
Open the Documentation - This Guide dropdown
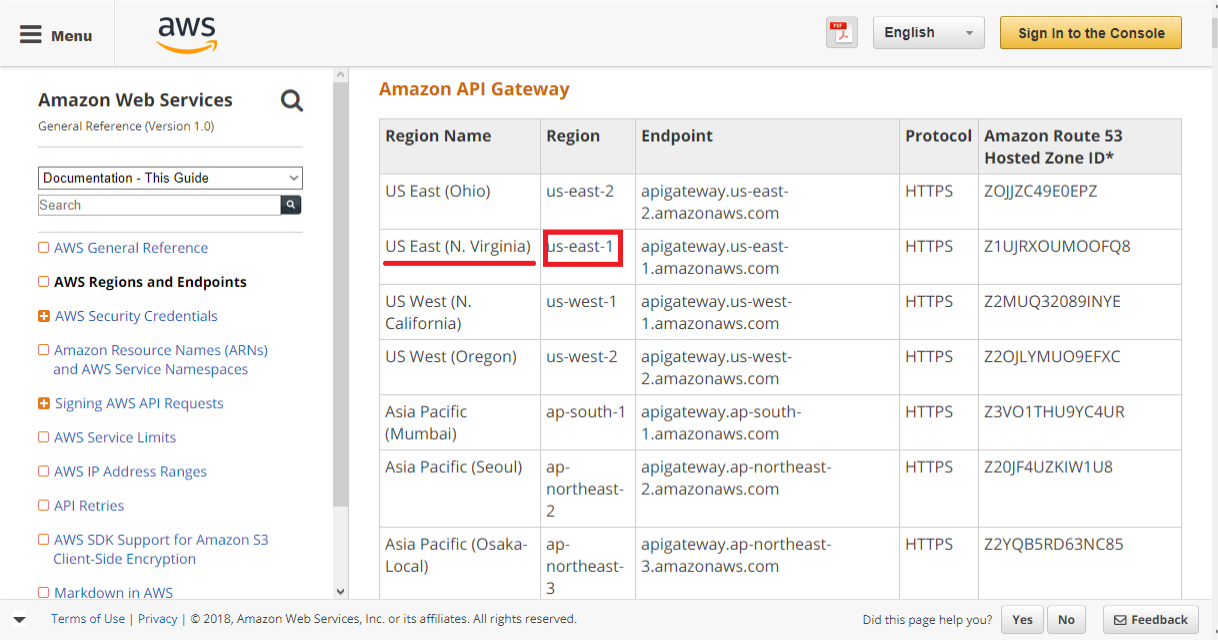170,178
